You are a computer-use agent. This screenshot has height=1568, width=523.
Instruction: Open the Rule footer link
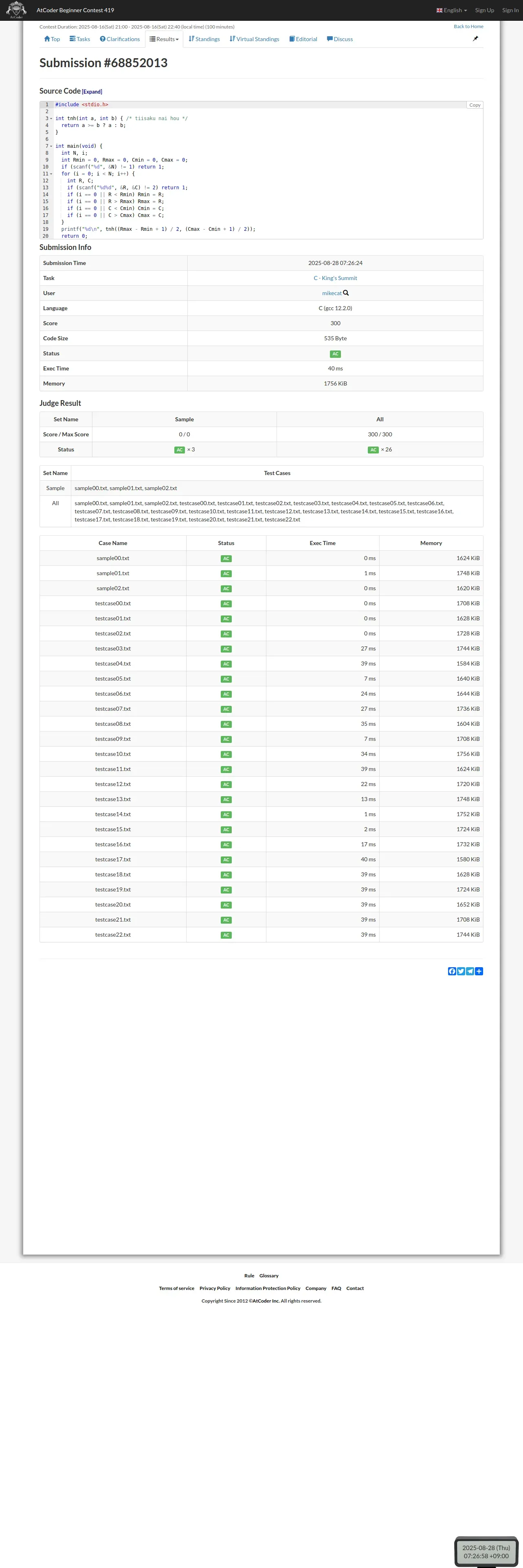pyautogui.click(x=249, y=1275)
